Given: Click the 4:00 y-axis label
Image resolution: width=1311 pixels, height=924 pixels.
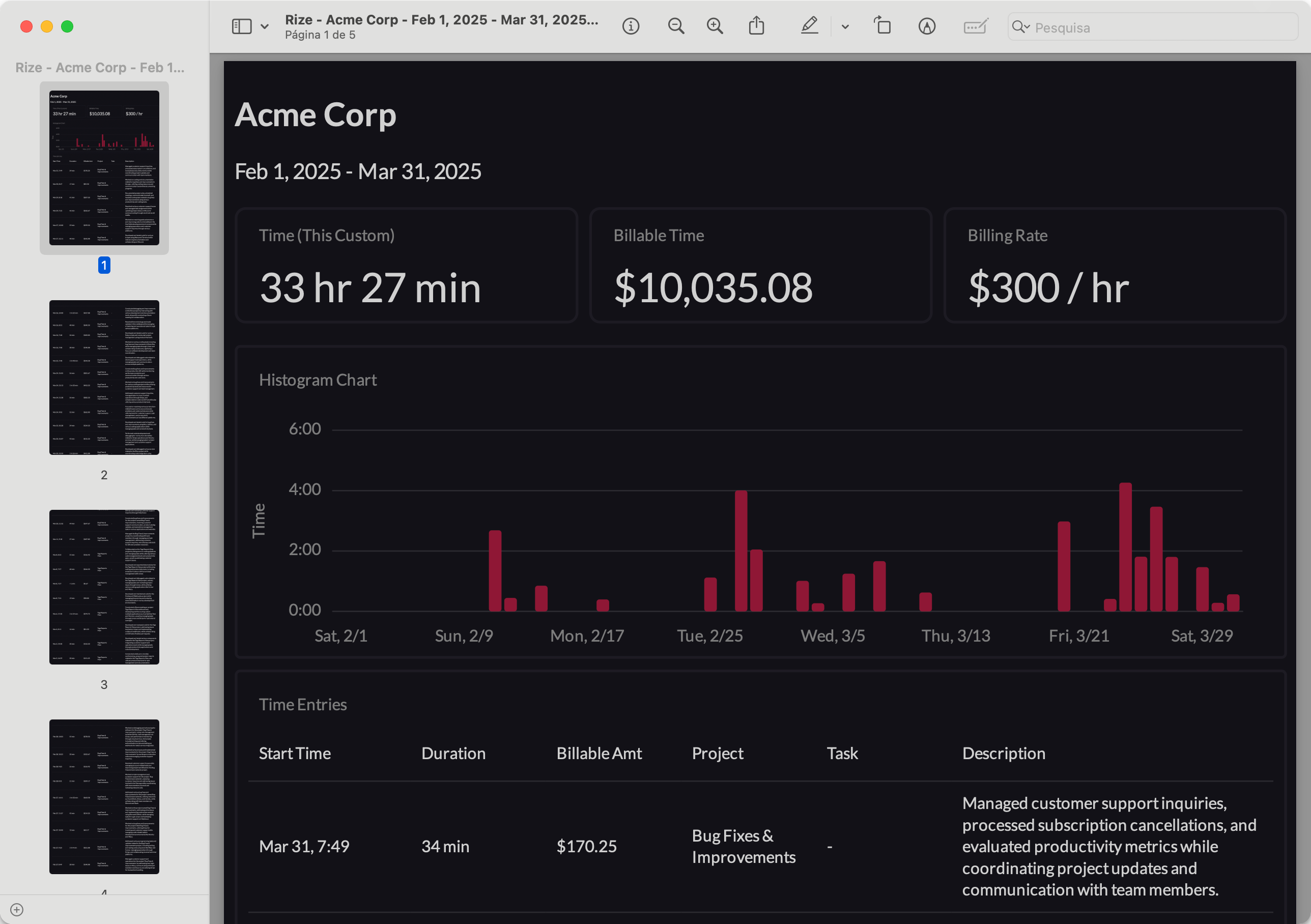Looking at the screenshot, I should point(304,489).
